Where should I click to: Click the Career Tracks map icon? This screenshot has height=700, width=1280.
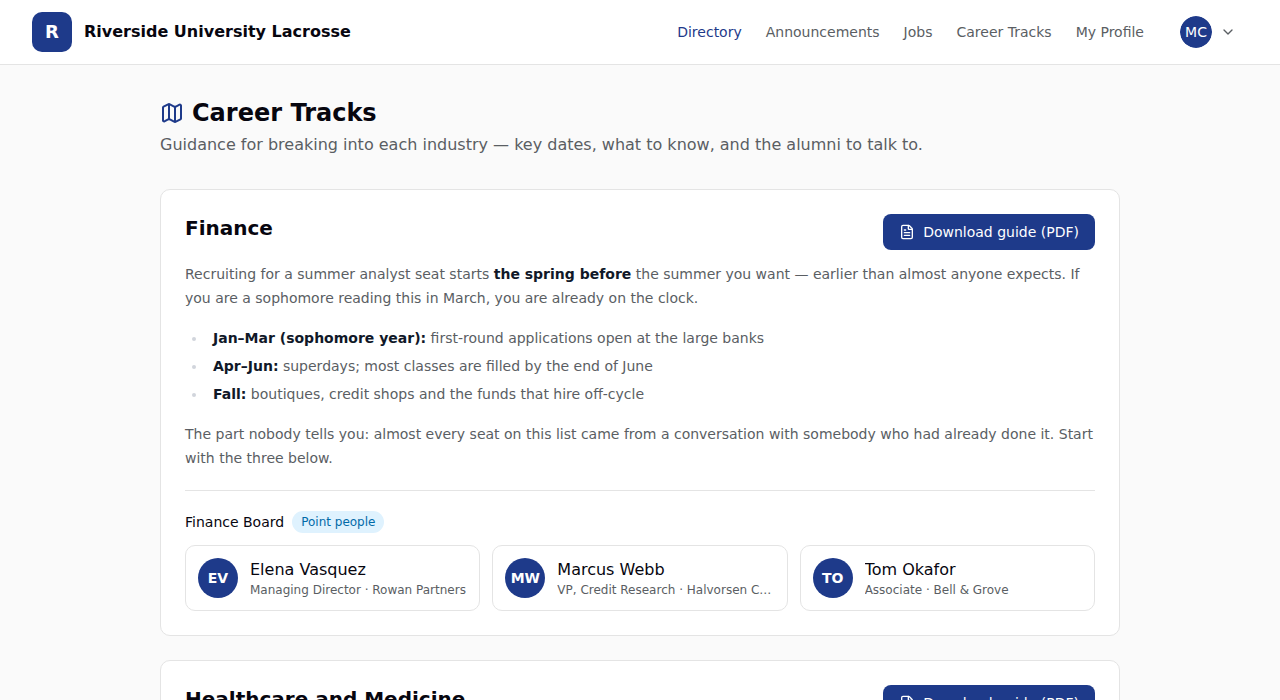click(172, 113)
